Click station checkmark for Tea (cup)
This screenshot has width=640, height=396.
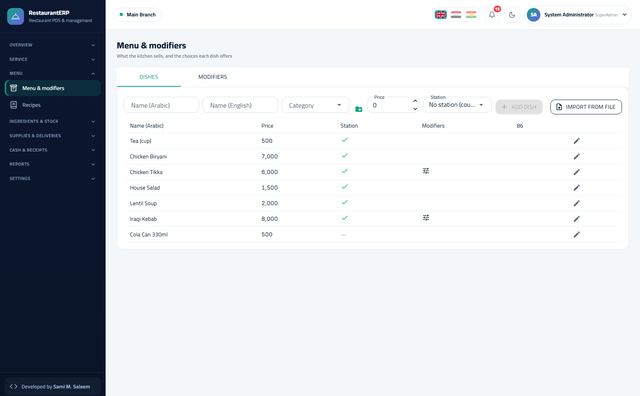[345, 140]
